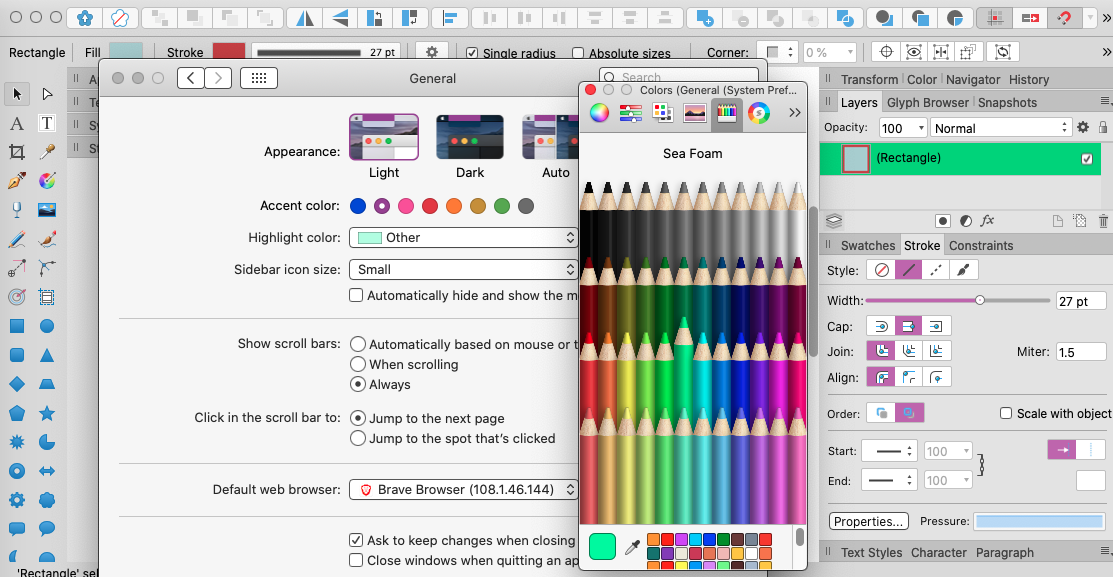Select the Vector Crop tool
This screenshot has width=1113, height=577.
(x=16, y=151)
